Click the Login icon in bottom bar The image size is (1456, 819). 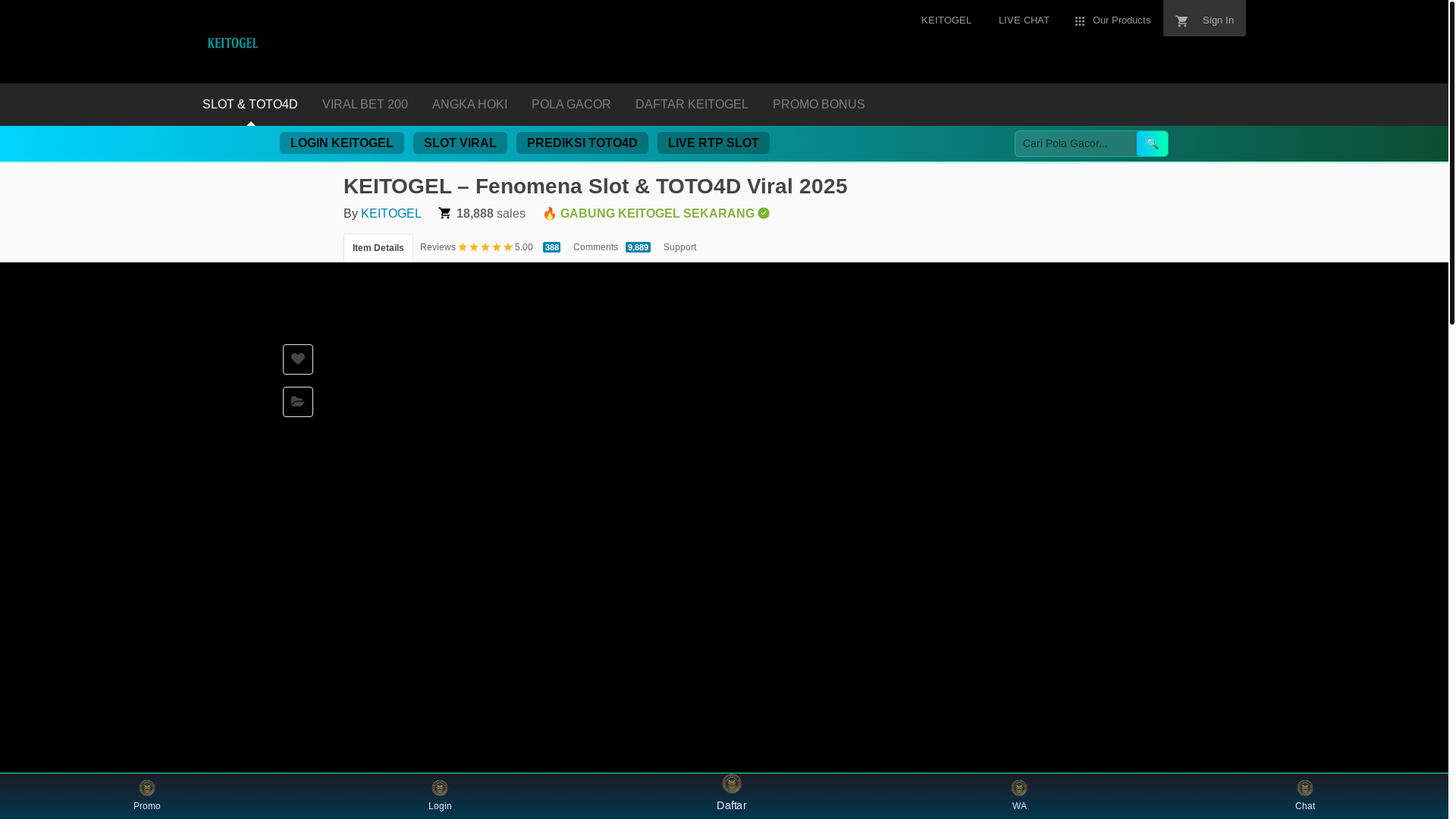pyautogui.click(x=440, y=788)
